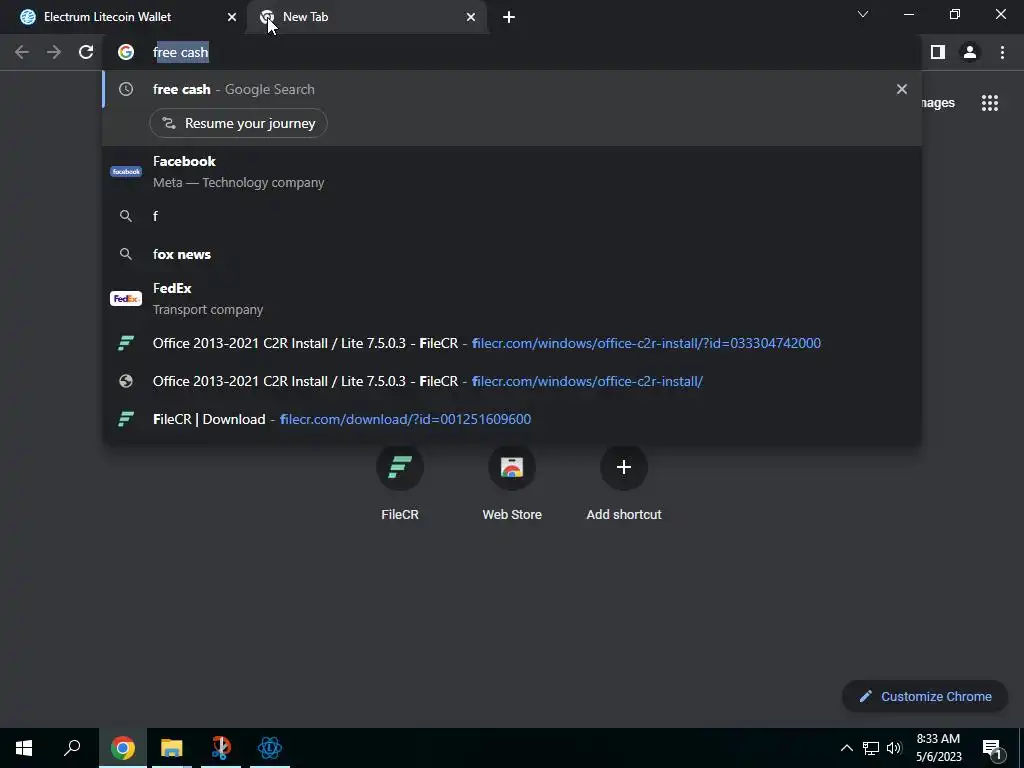The image size is (1024, 768).
Task: Open the notification center icon
Action: tap(992, 748)
